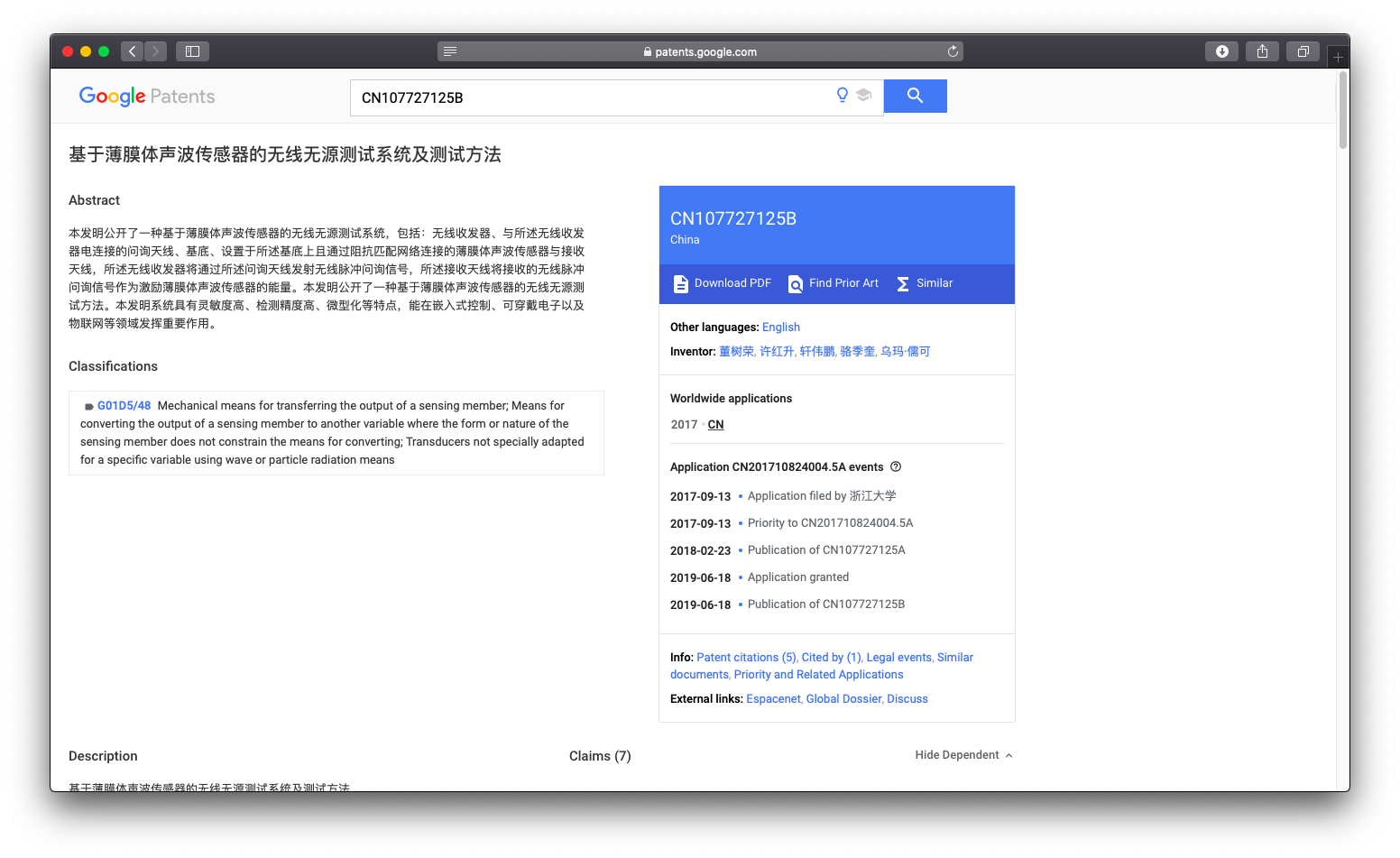This screenshot has height=858, width=1400.
Task: Click the page vertical scrollbar
Action: (1343, 110)
